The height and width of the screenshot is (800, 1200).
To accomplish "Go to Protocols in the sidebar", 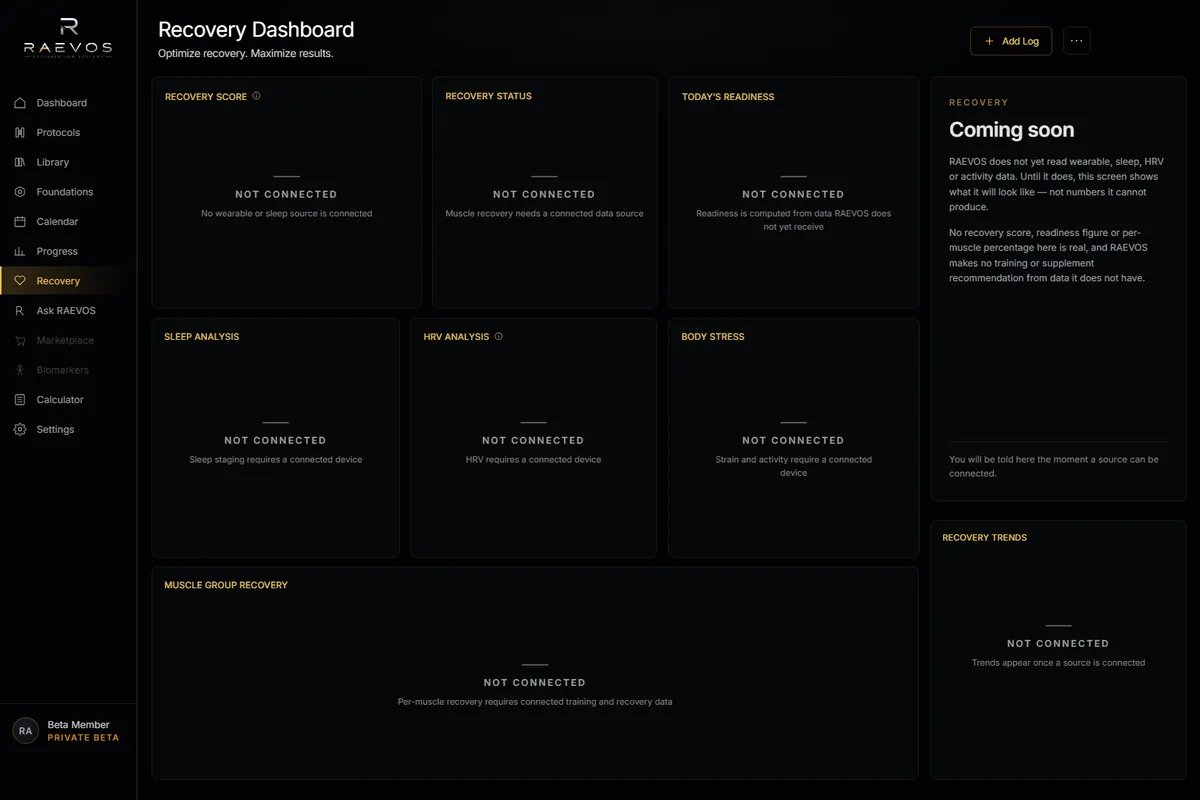I will (x=68, y=132).
